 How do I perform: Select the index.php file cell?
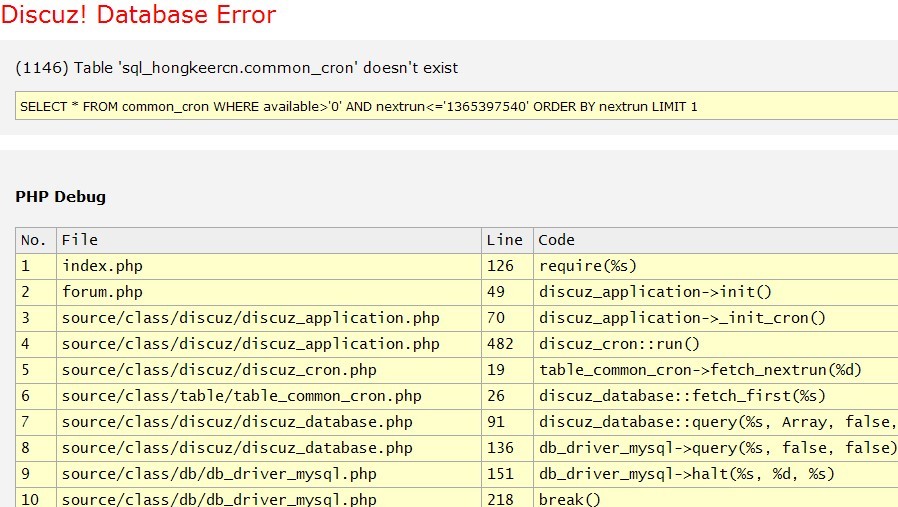click(269, 266)
